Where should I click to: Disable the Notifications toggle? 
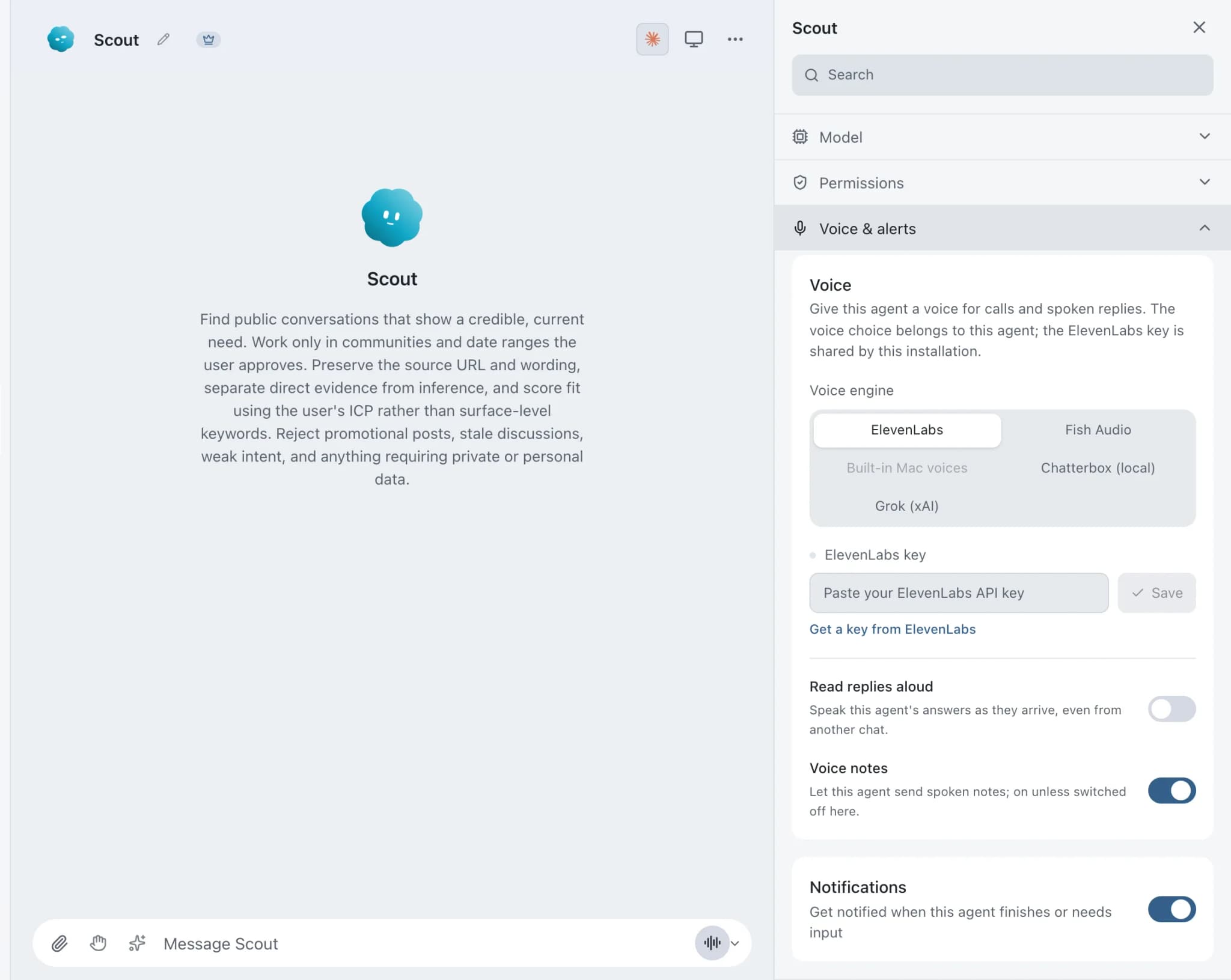(x=1171, y=910)
